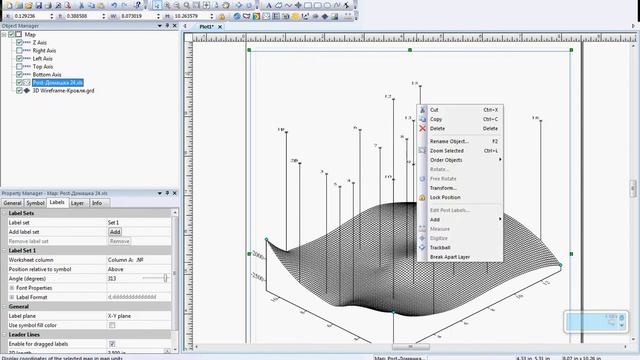The width and height of the screenshot is (640, 360).
Task: Collapse the General properties section
Action: pyautogui.click(x=4, y=307)
